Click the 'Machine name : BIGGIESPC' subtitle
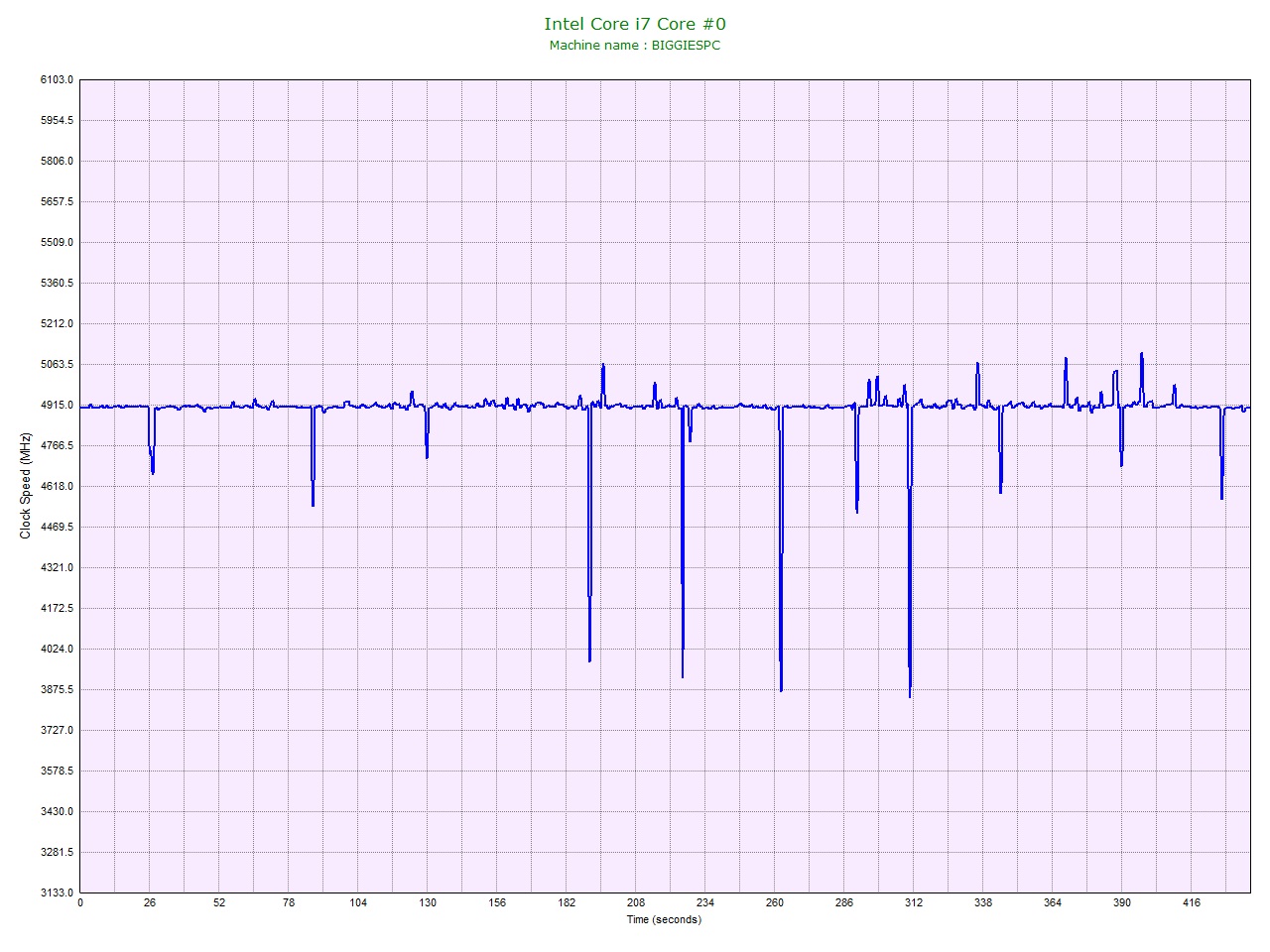 tap(635, 46)
